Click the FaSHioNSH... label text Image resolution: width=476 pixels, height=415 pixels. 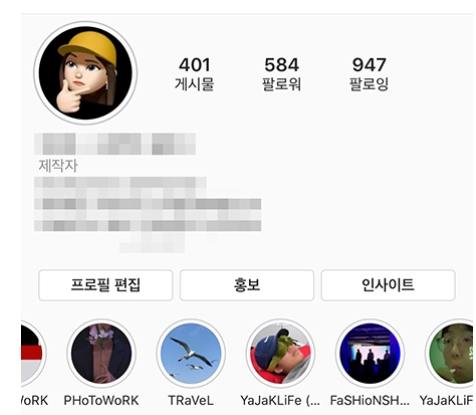(x=370, y=400)
